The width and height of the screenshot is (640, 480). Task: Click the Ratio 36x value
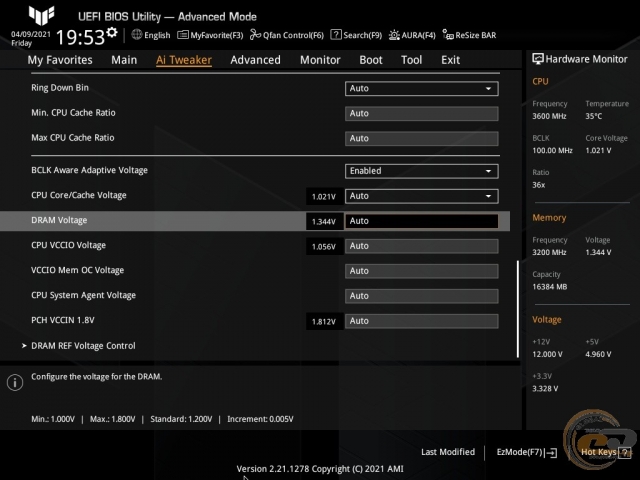[x=538, y=185]
